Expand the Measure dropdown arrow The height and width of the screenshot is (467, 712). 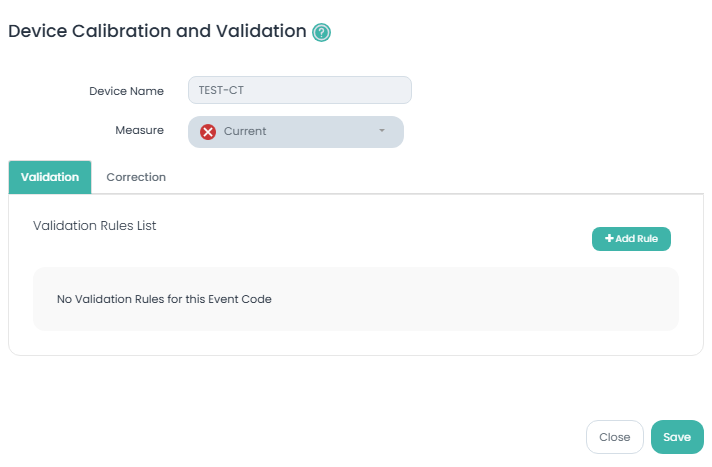(x=381, y=132)
